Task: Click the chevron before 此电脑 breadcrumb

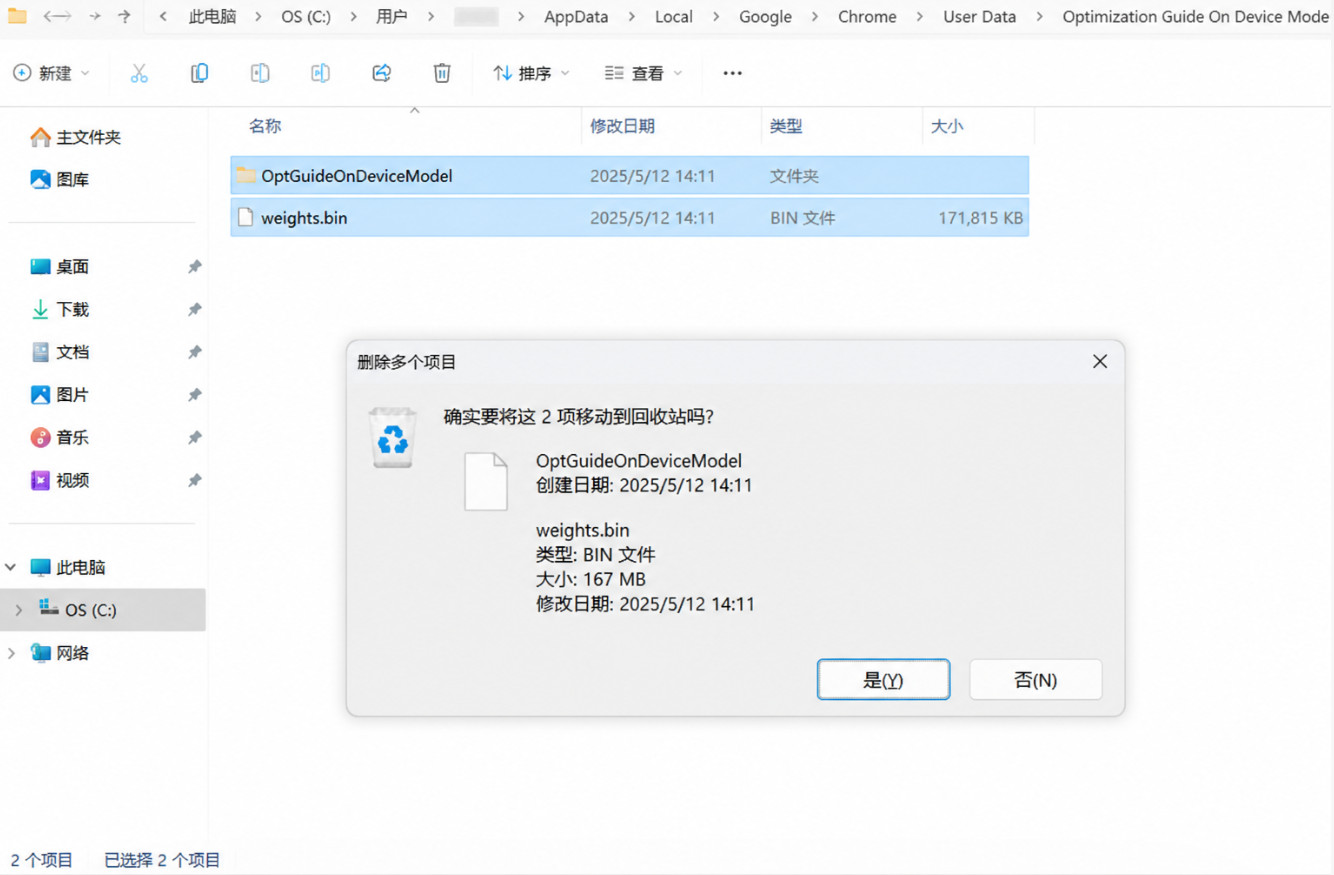Action: [163, 17]
